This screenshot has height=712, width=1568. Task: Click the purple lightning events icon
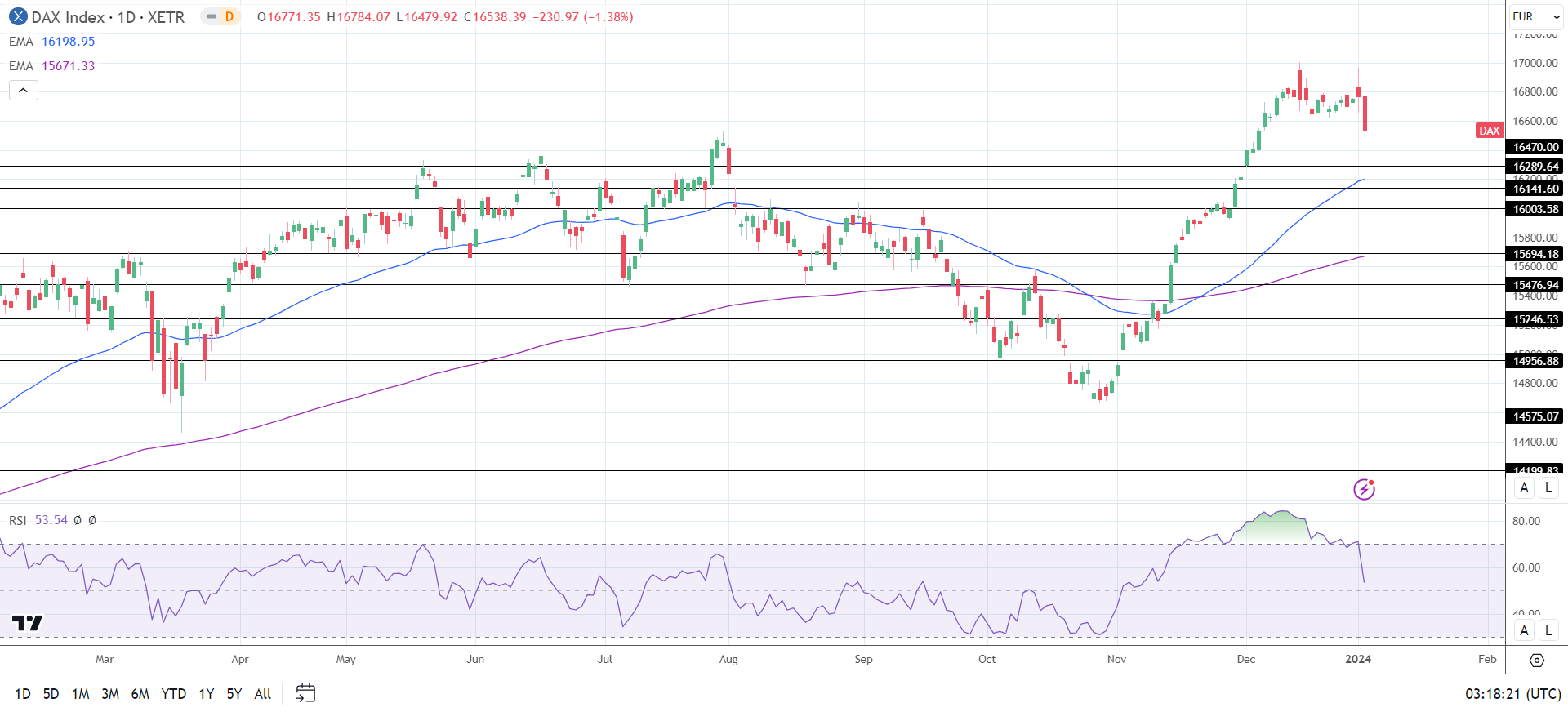tap(1364, 489)
